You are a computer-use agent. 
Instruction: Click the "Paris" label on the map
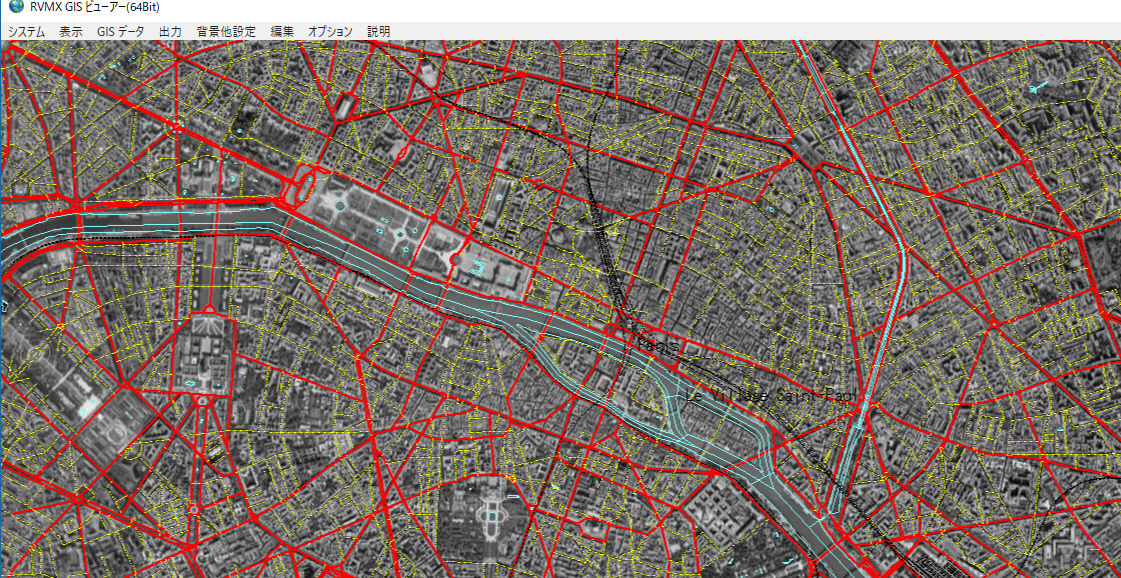(657, 346)
